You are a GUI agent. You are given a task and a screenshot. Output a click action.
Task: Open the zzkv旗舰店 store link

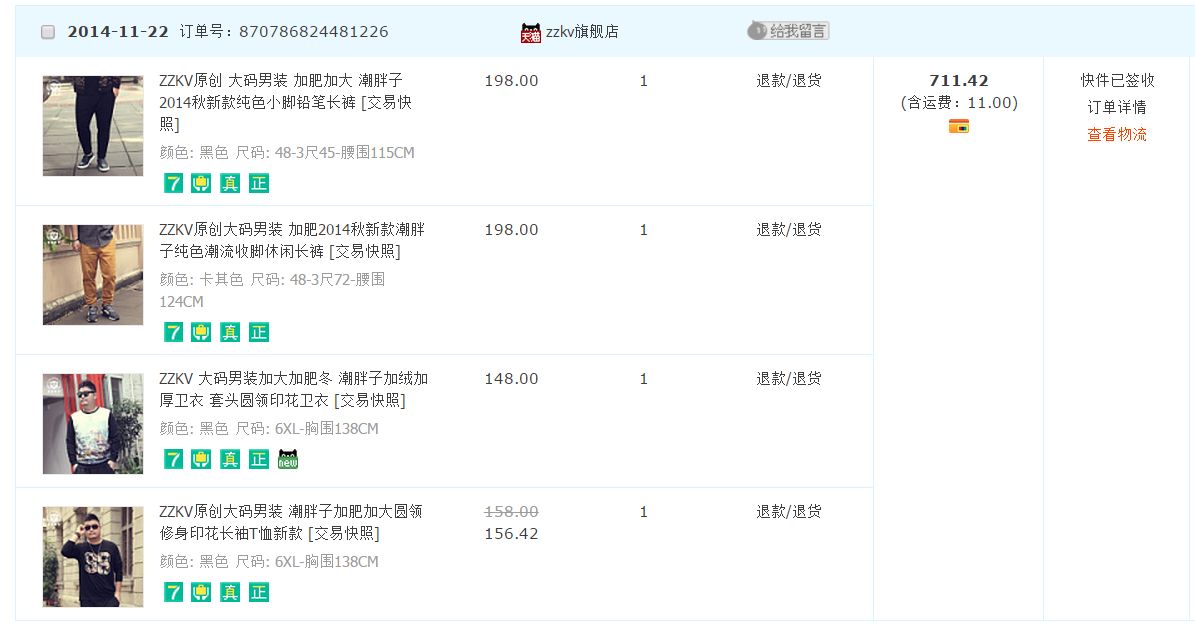[x=582, y=32]
